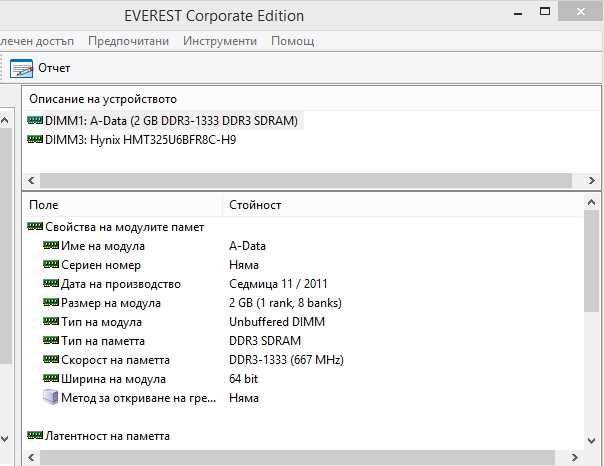Viewport: 604px width, 466px height.
Task: Click the icon next to Дата на производство
Action: (51, 283)
